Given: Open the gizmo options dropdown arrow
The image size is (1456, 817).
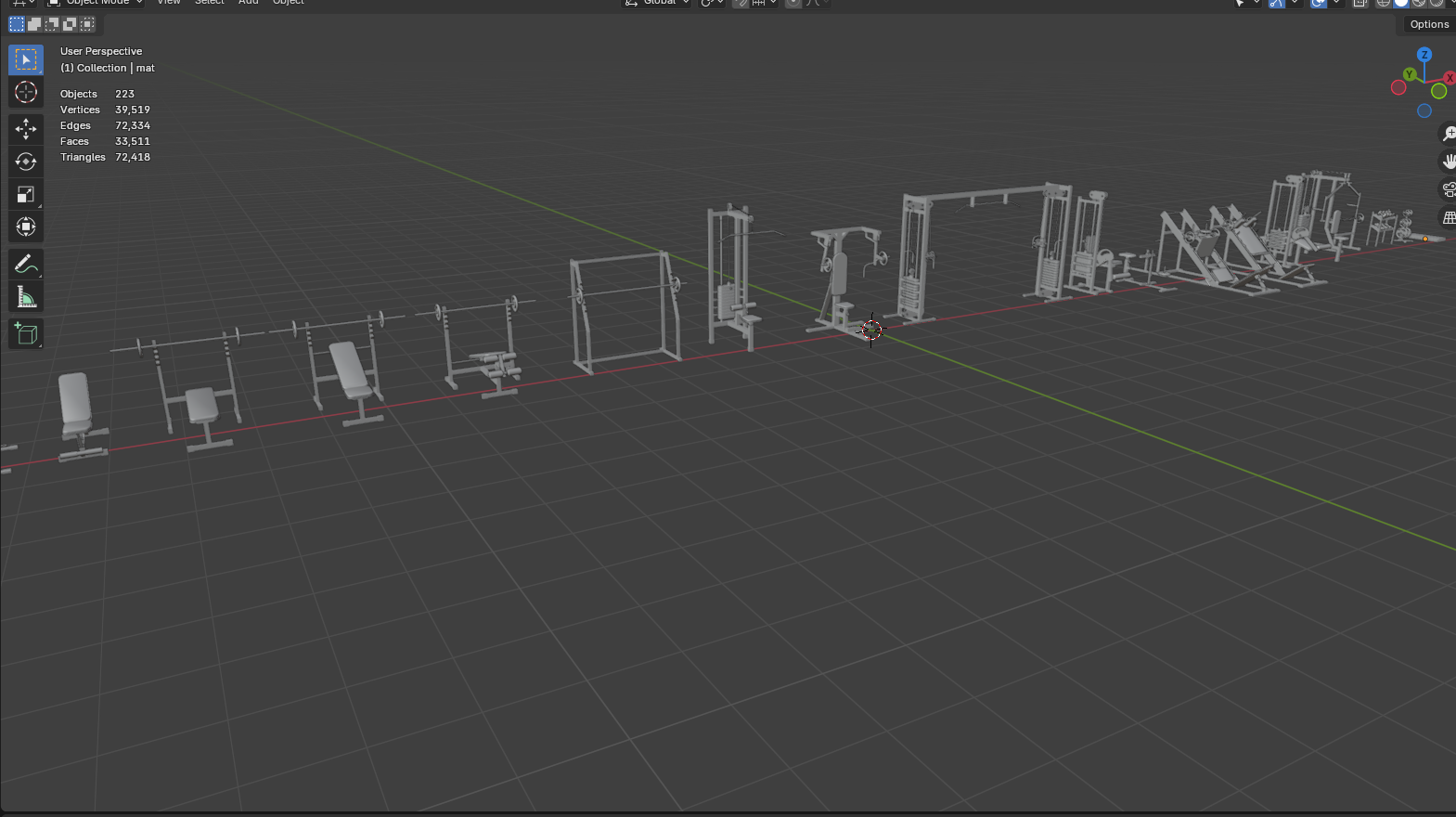Looking at the screenshot, I should click(x=1295, y=3).
